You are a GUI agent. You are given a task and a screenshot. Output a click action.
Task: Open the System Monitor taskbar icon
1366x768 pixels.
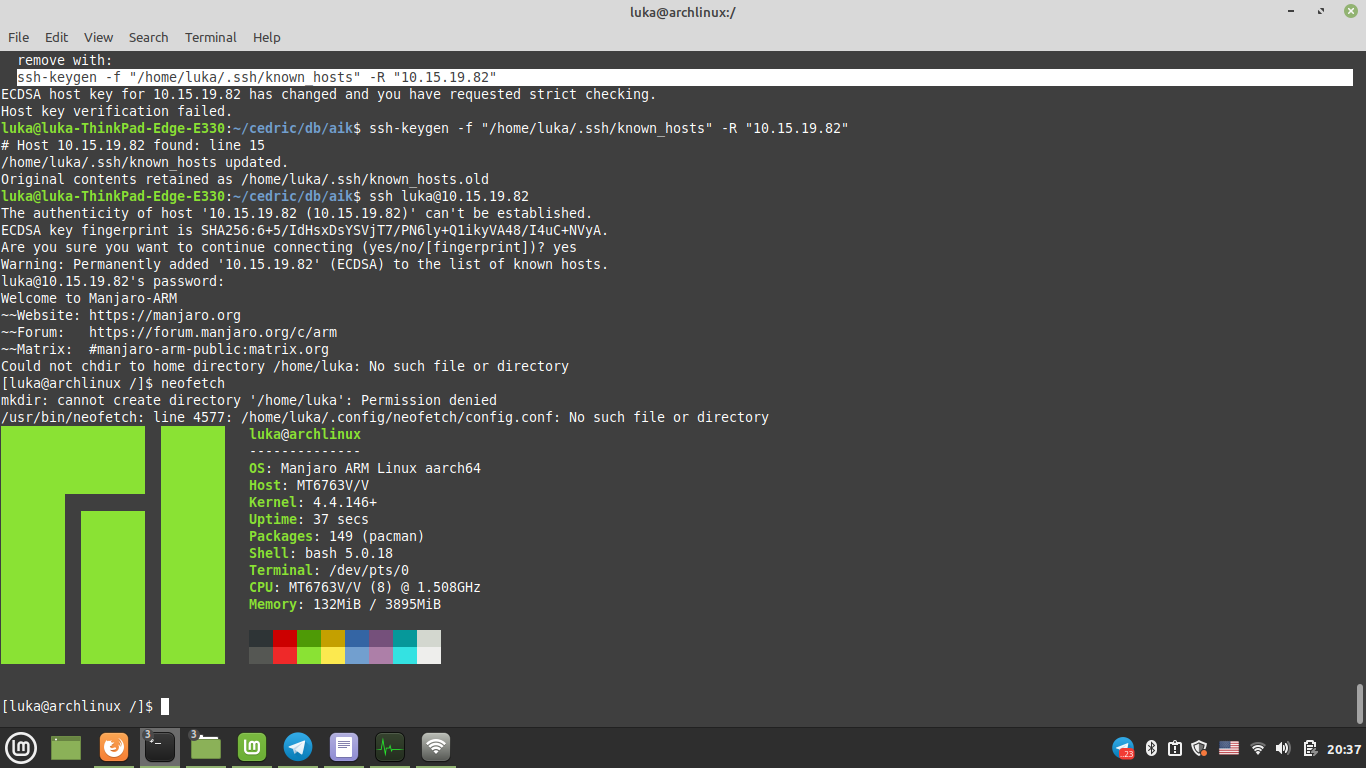(x=389, y=747)
